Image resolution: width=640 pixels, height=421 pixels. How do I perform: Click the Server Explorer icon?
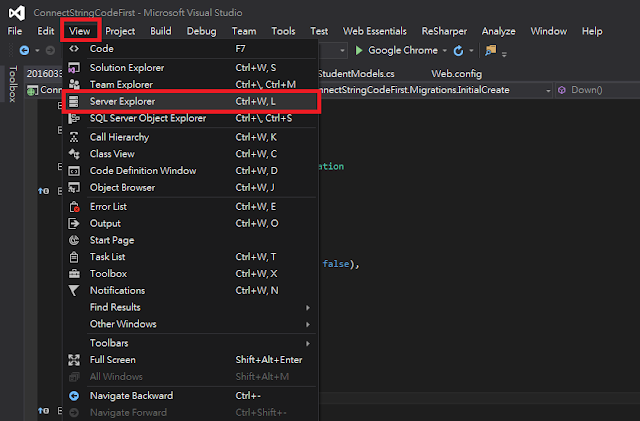[74, 101]
